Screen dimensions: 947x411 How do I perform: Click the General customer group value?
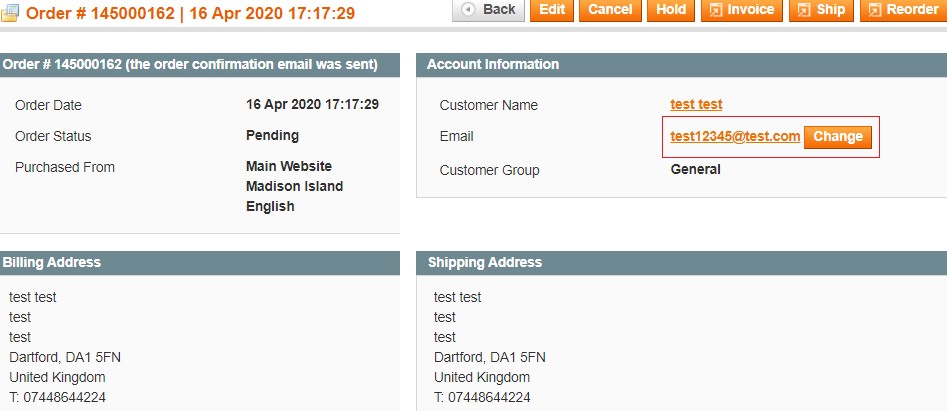[x=695, y=170]
